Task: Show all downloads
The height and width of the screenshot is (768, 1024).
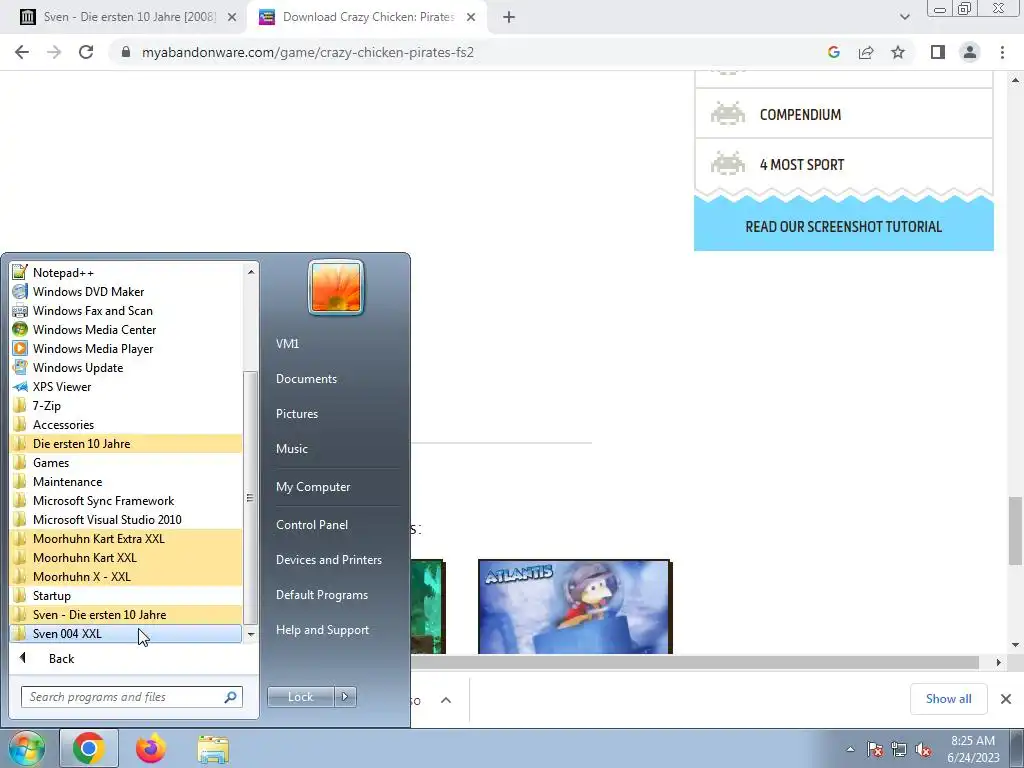Action: click(948, 699)
